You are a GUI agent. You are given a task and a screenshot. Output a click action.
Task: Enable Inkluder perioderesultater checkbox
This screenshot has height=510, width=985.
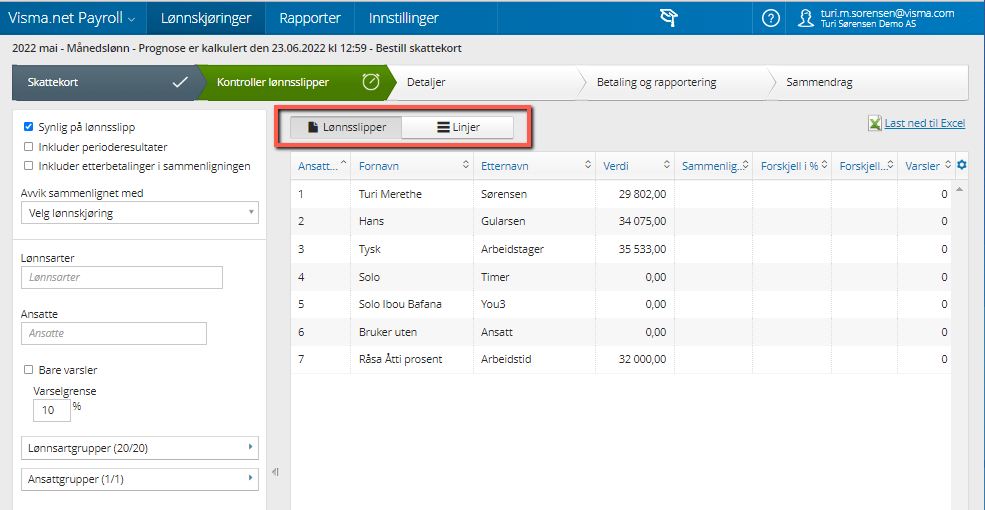(28, 147)
